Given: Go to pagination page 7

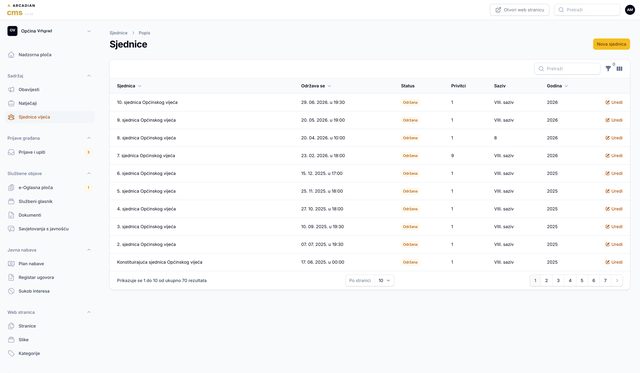Looking at the screenshot, I should pos(605,281).
